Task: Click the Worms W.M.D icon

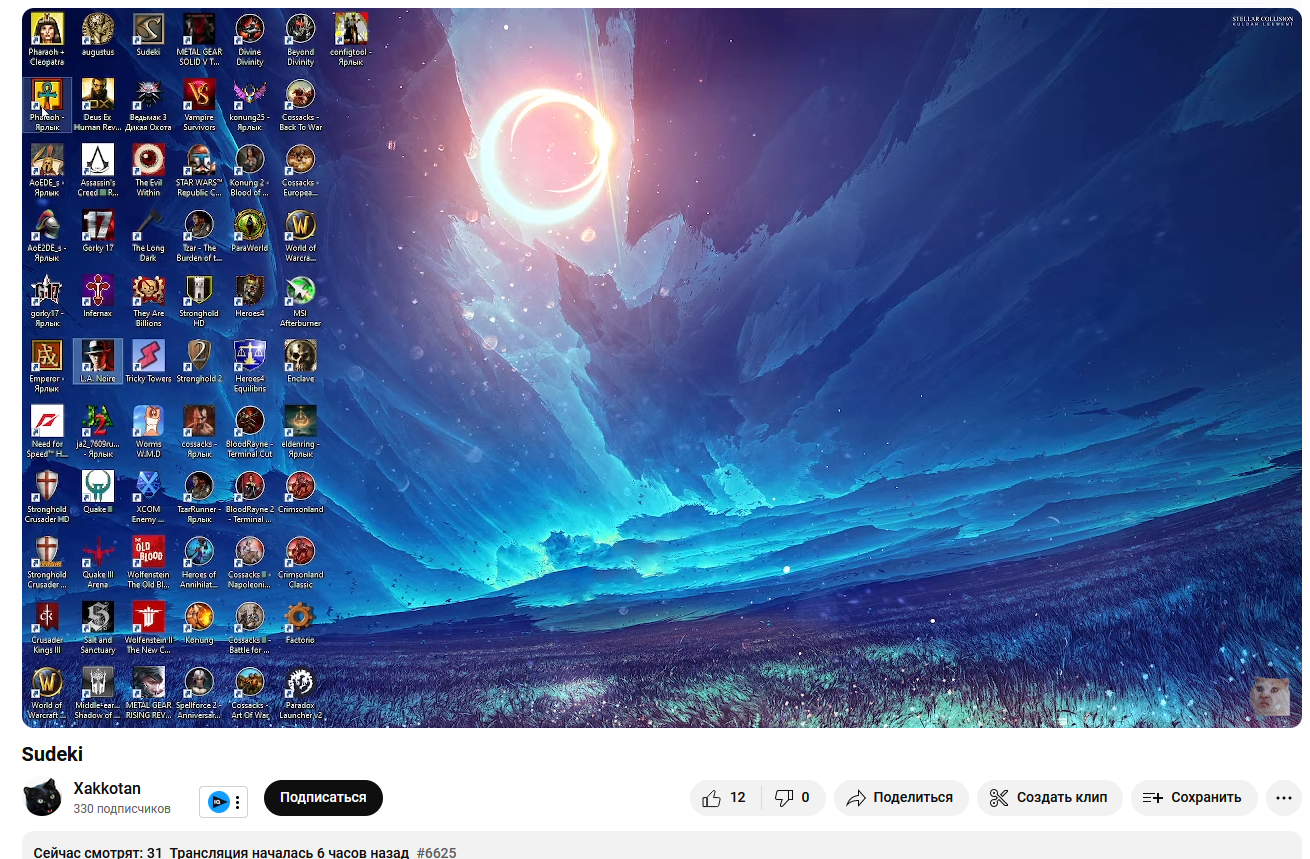Action: [x=148, y=431]
